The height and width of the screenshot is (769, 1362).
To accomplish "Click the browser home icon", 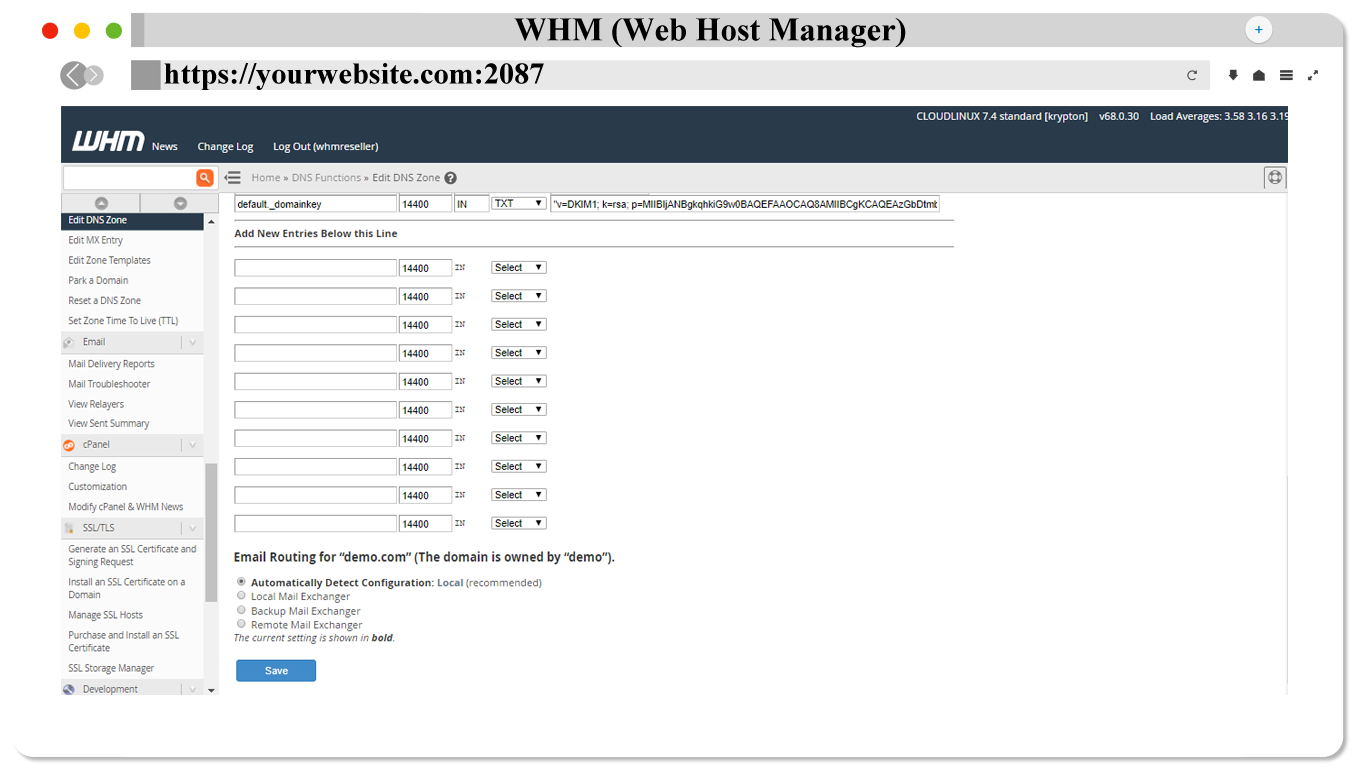I will coord(1259,75).
